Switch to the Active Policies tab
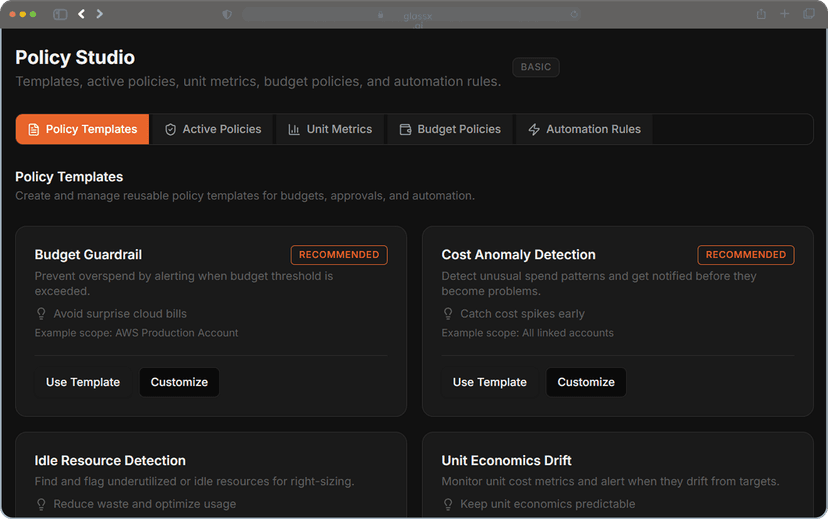Screen dimensions: 828x519 click(213, 129)
